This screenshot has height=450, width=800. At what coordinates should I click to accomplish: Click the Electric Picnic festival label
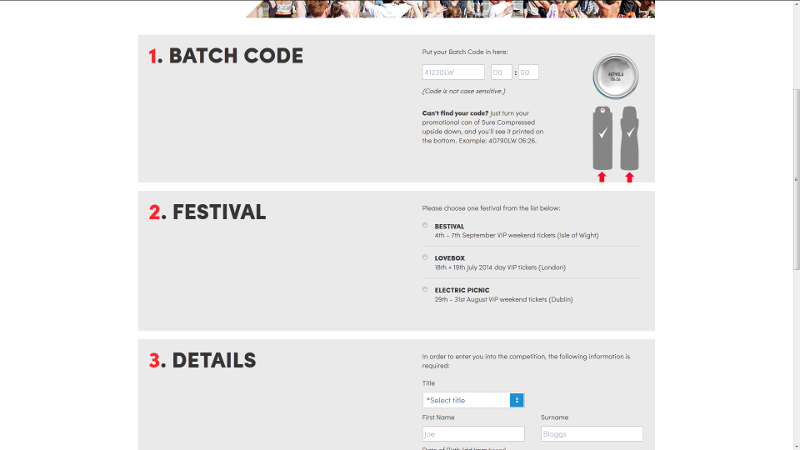[462, 290]
